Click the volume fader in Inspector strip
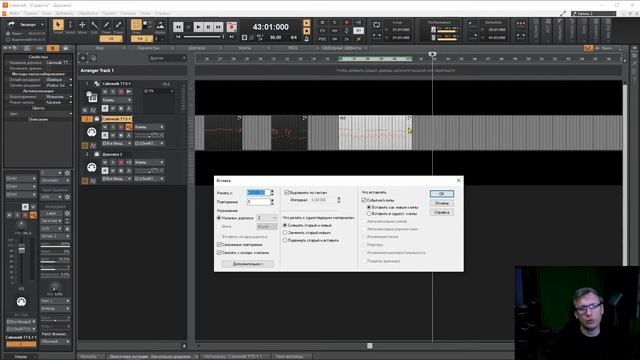The image size is (640, 360). pyautogui.click(x=22, y=248)
